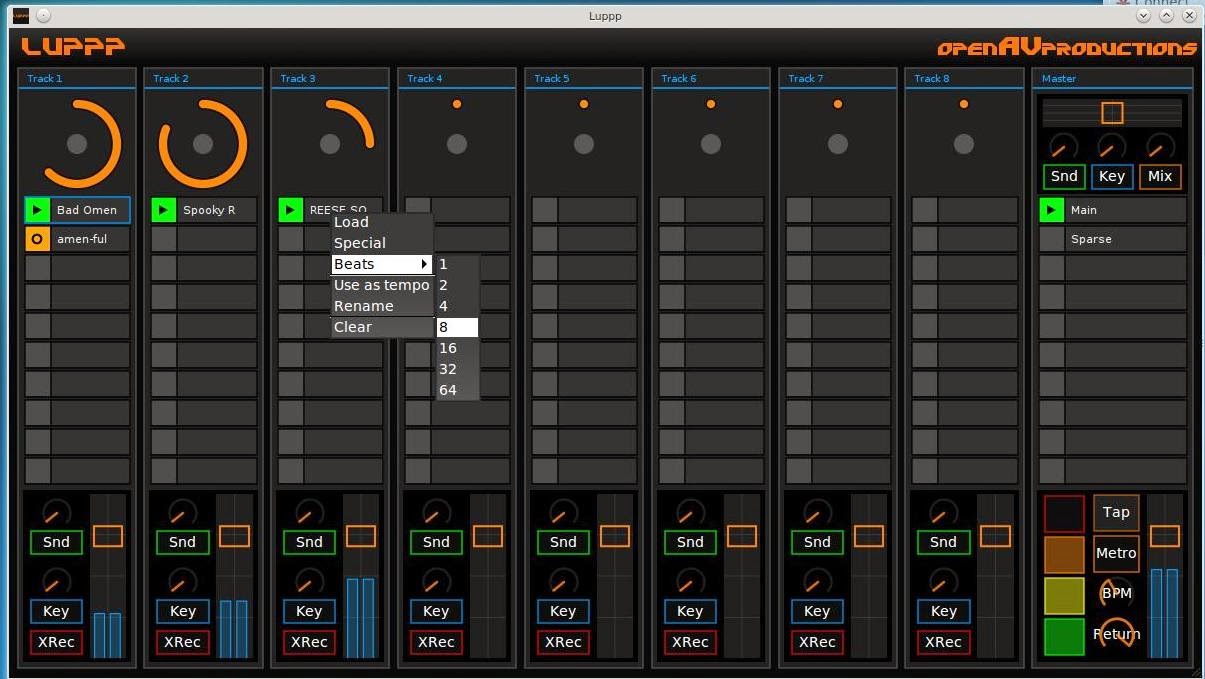Toggle XRec on Track 8
Viewport: 1205px width, 679px height.
[x=943, y=642]
